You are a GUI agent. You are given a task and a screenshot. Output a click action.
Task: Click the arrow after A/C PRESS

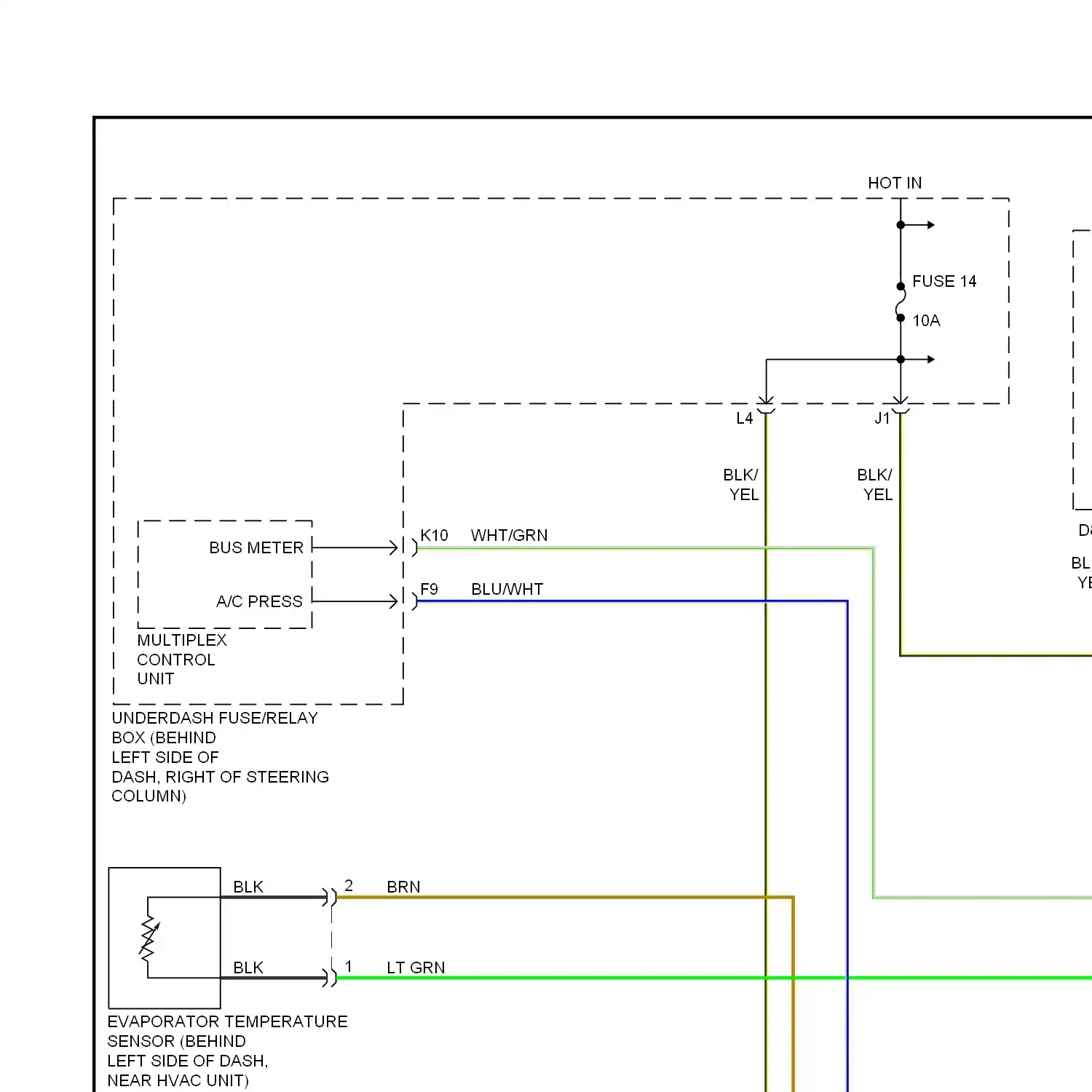(x=355, y=601)
